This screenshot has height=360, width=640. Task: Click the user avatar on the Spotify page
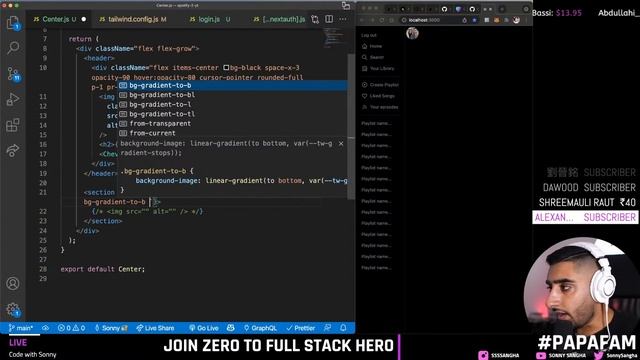tap(412, 33)
